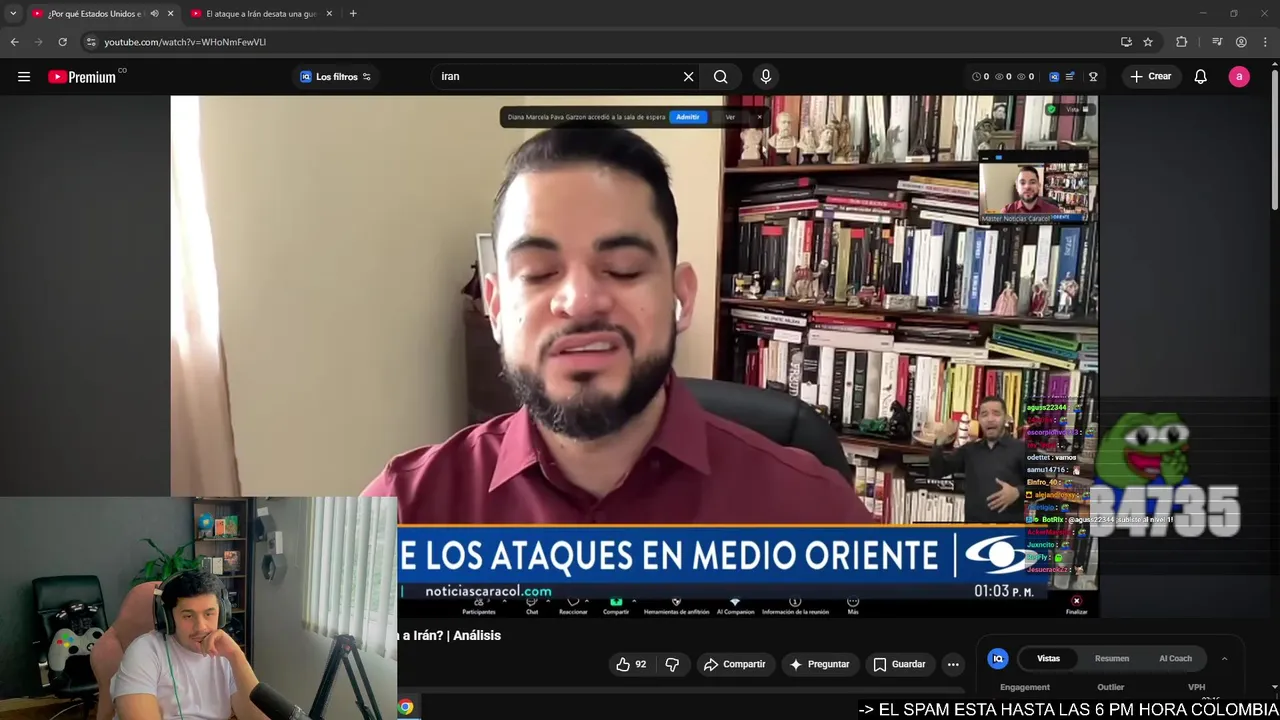The width and height of the screenshot is (1280, 720).
Task: Switch to the first browser tab about Estados Unidos
Action: point(95,14)
